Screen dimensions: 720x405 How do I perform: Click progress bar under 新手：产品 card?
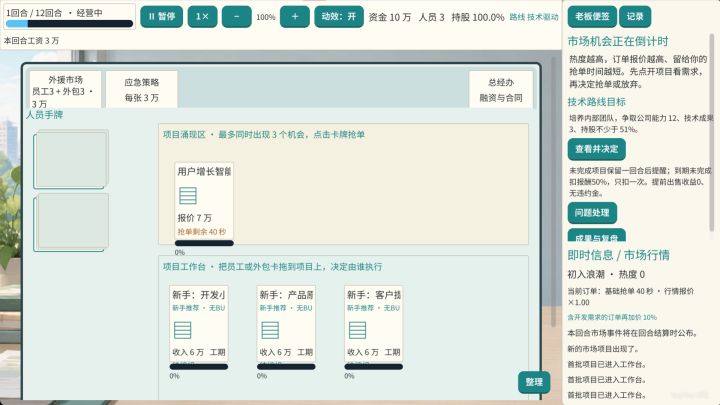click(x=286, y=366)
